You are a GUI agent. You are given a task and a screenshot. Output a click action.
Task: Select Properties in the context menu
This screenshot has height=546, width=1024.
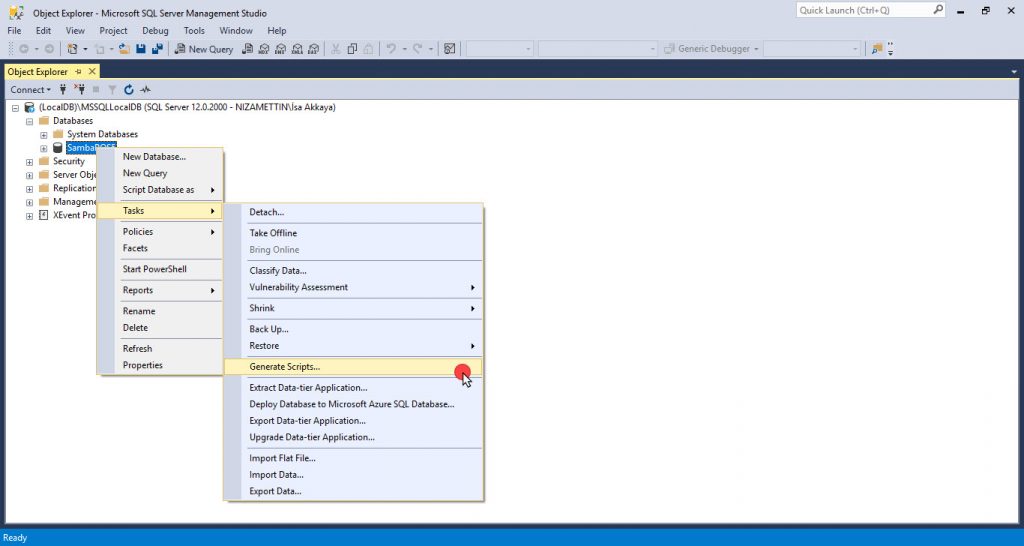coord(160,366)
